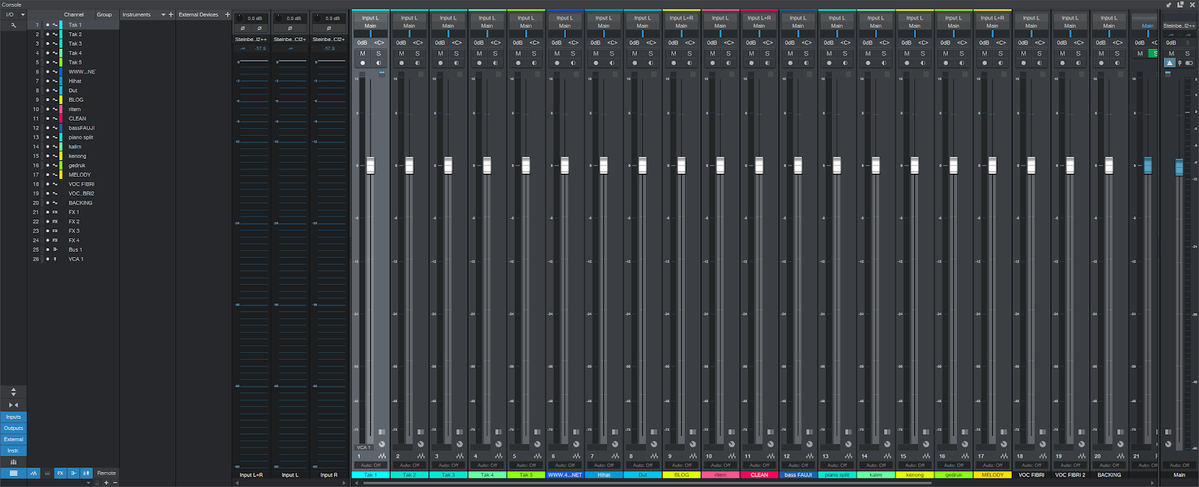Enable record arm on the Tak 1 channel
The image size is (1199, 487).
[x=362, y=63]
